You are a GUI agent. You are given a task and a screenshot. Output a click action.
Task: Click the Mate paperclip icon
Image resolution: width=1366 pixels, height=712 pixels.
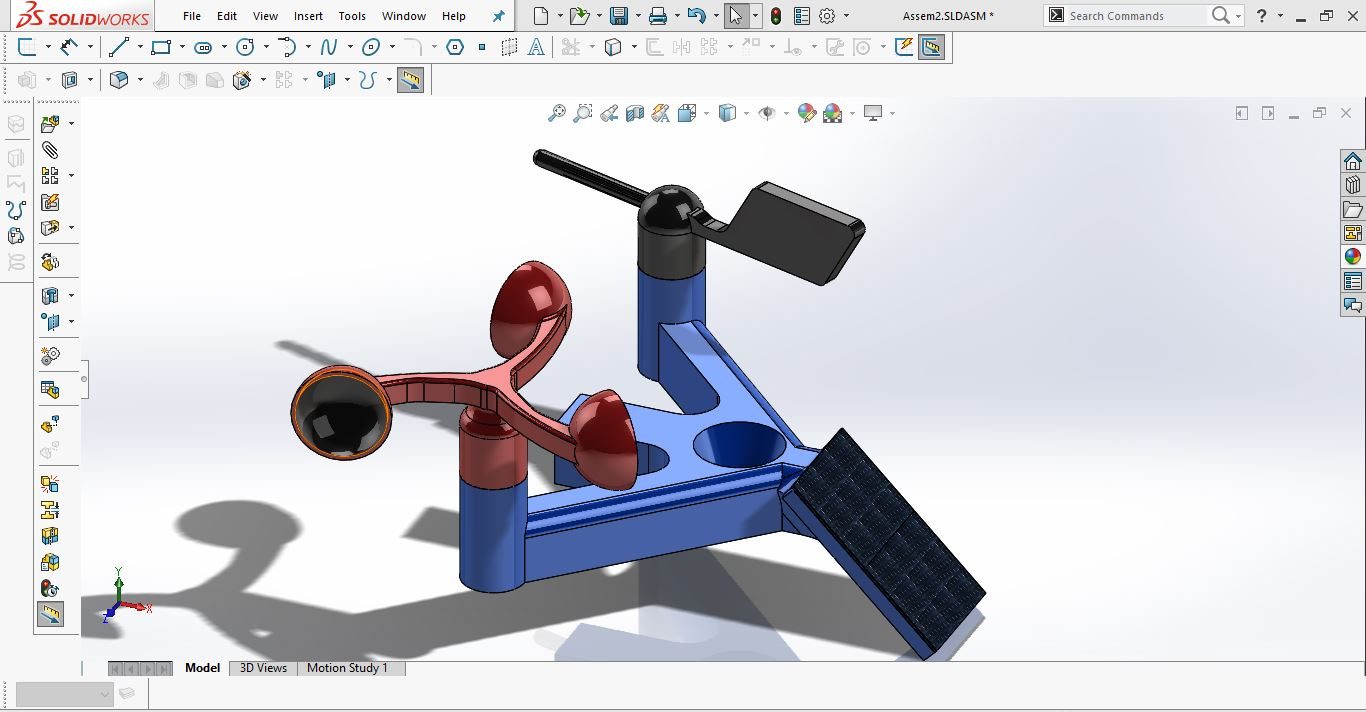[50, 150]
